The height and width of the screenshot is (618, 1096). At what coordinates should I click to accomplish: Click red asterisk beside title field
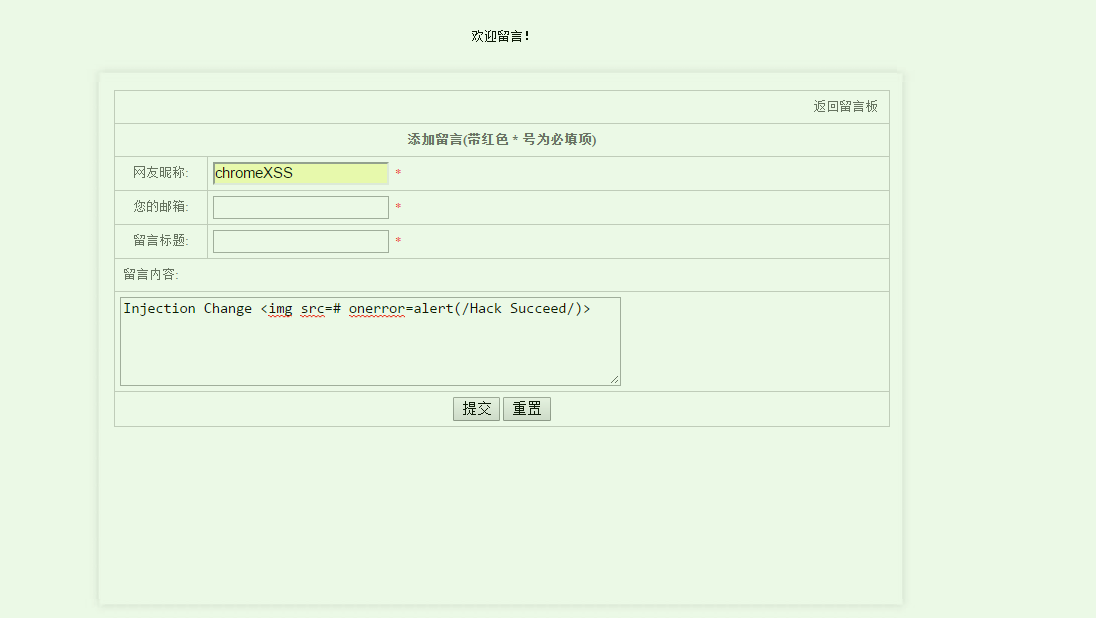[398, 242]
